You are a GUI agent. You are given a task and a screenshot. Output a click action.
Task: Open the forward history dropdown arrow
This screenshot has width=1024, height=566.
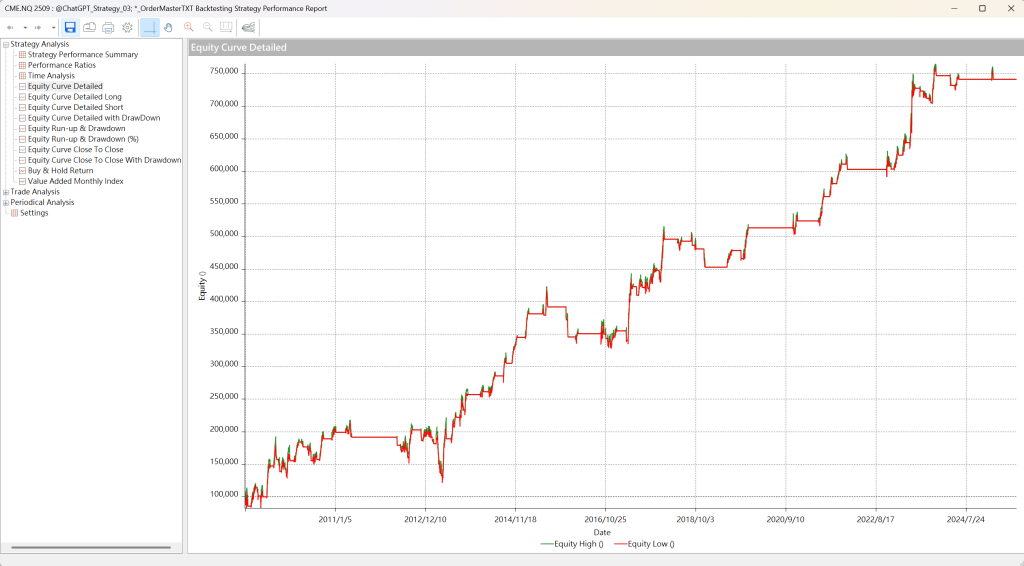tap(51, 27)
